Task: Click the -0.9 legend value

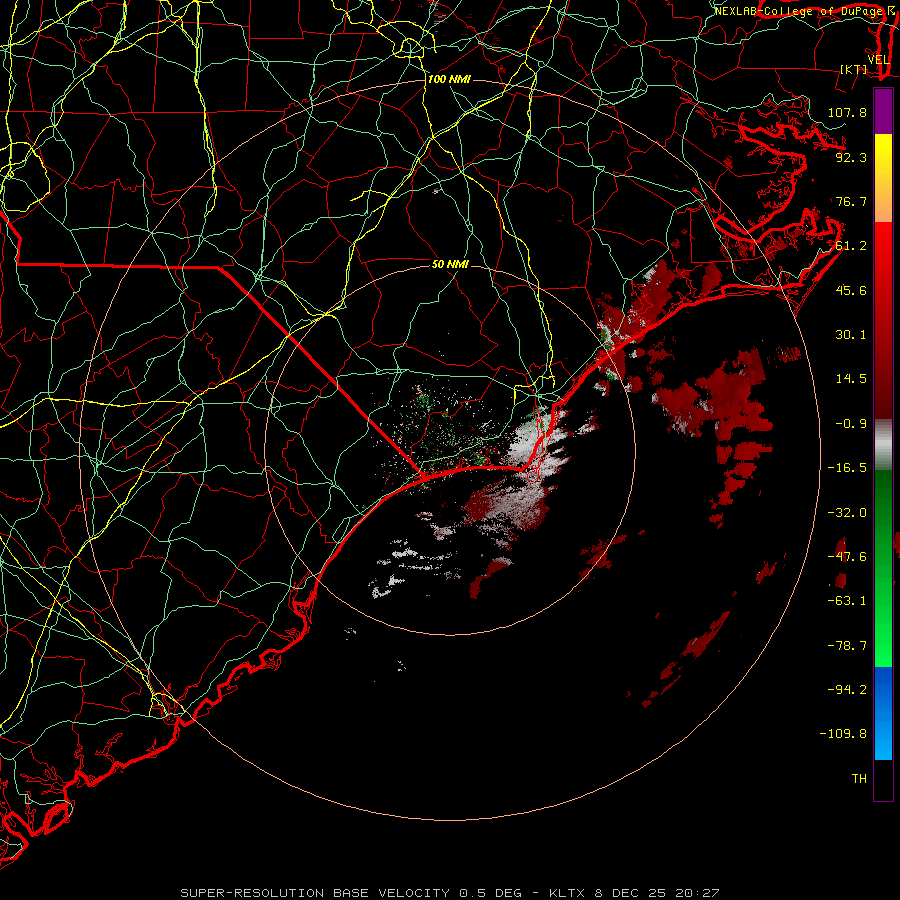Action: coord(851,424)
